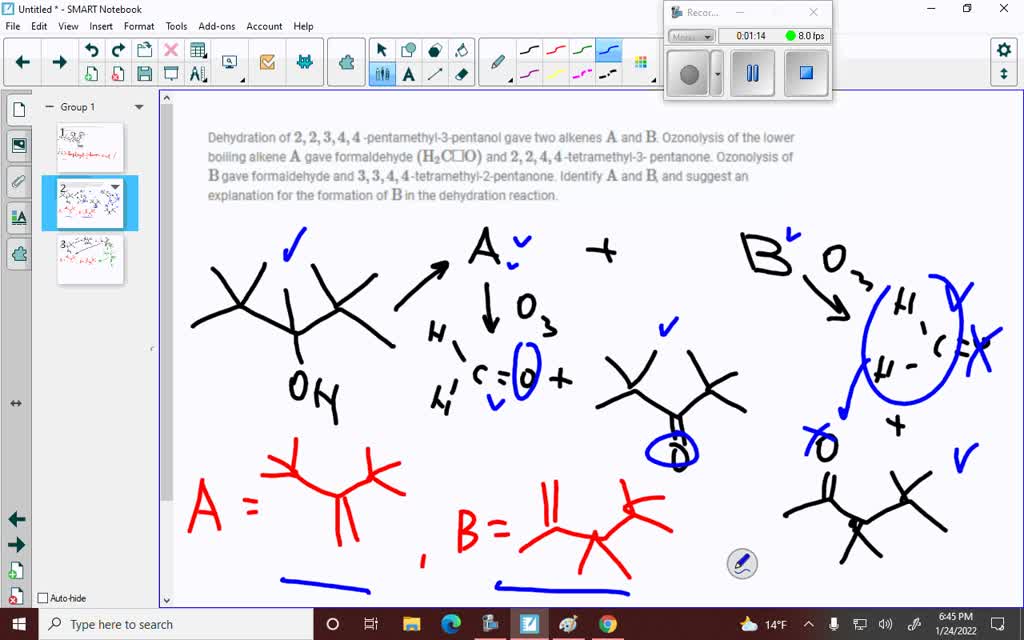Click the Undo icon
Image resolution: width=1024 pixels, height=640 pixels.
93,49
